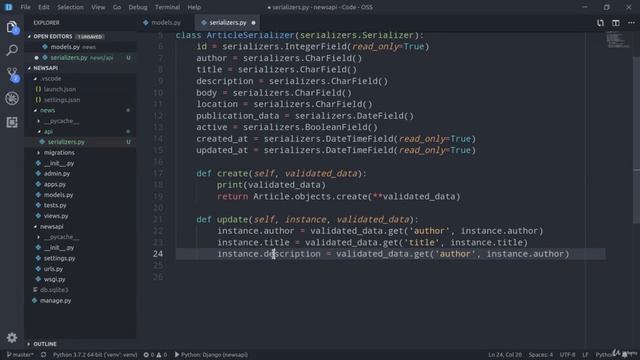Screen dimensions: 640x360
Task: Open serializers.py in the api folder
Action: point(80,142)
